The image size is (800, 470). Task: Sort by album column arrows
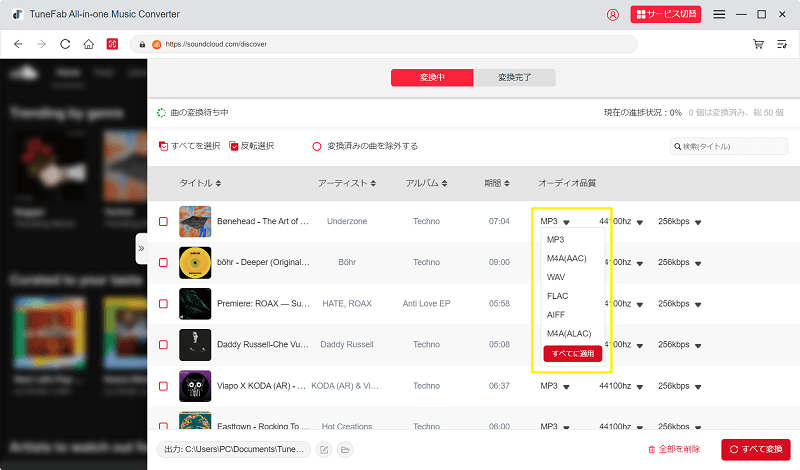coord(444,183)
